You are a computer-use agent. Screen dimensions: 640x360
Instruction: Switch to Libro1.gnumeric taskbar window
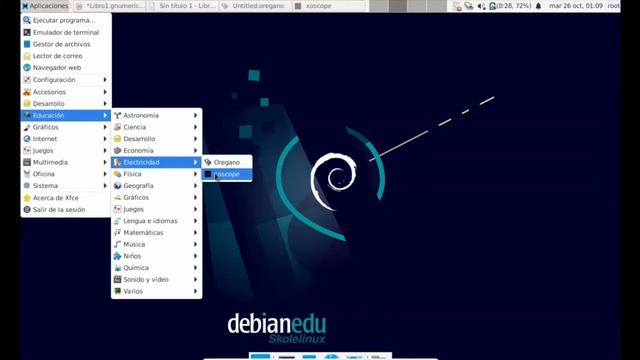pos(110,6)
